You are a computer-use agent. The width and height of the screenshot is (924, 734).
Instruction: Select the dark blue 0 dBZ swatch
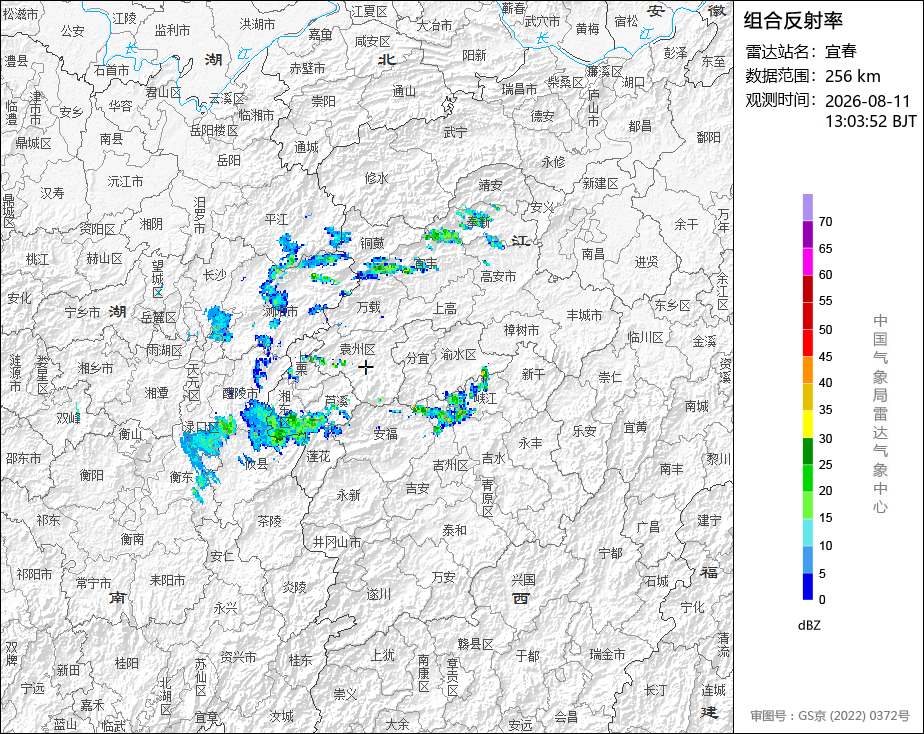pyautogui.click(x=807, y=587)
